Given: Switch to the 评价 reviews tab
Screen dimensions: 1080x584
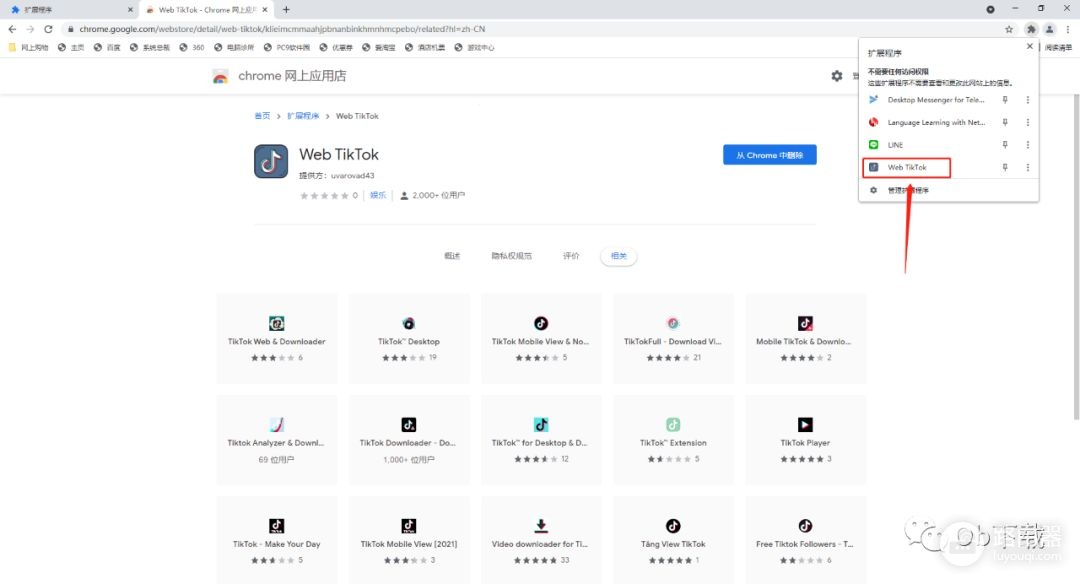Looking at the screenshot, I should click(x=571, y=256).
